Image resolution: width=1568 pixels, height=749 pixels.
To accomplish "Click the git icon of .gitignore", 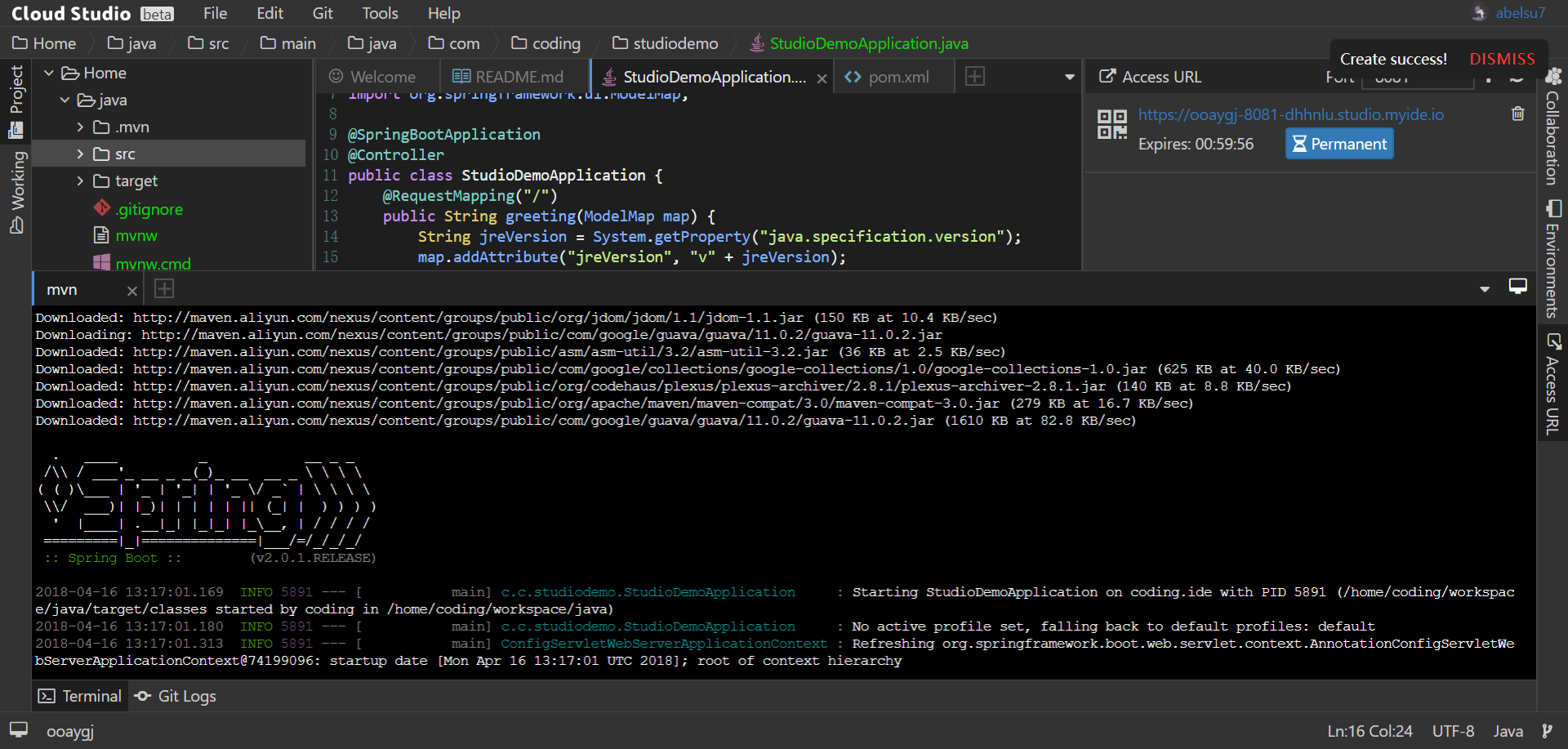I will (x=101, y=208).
